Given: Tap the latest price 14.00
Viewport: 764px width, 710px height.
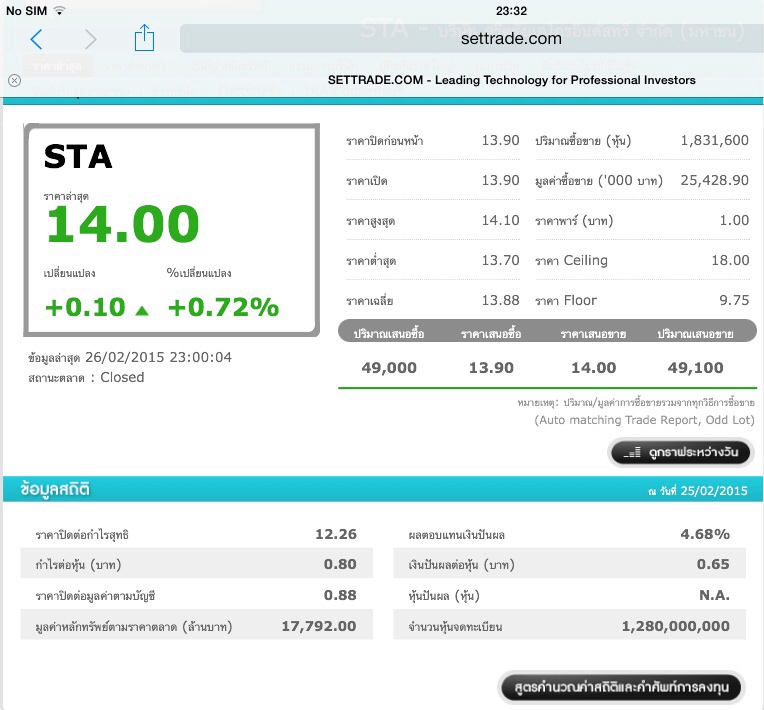Looking at the screenshot, I should [x=123, y=224].
